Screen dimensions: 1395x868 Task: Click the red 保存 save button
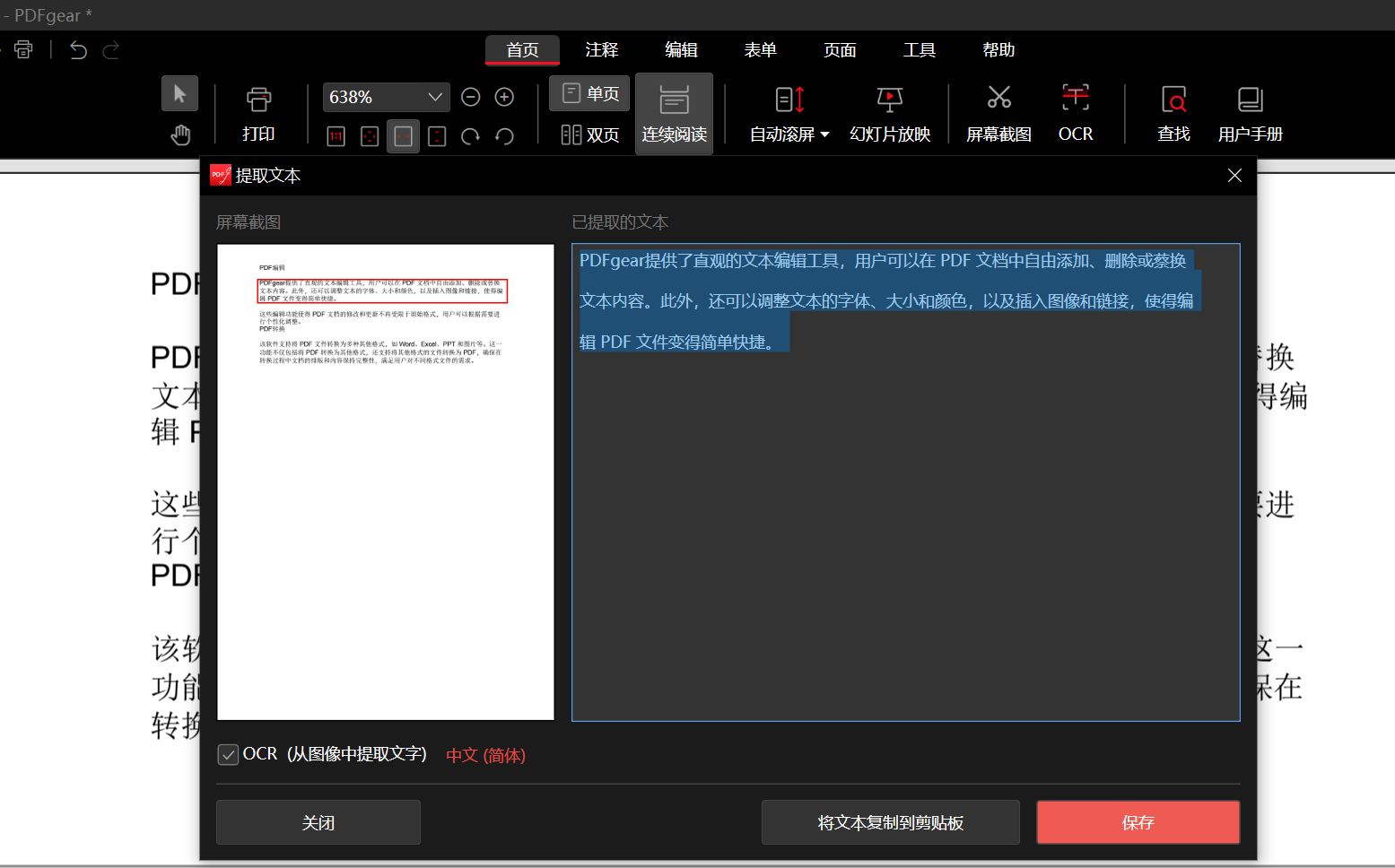point(1138,822)
